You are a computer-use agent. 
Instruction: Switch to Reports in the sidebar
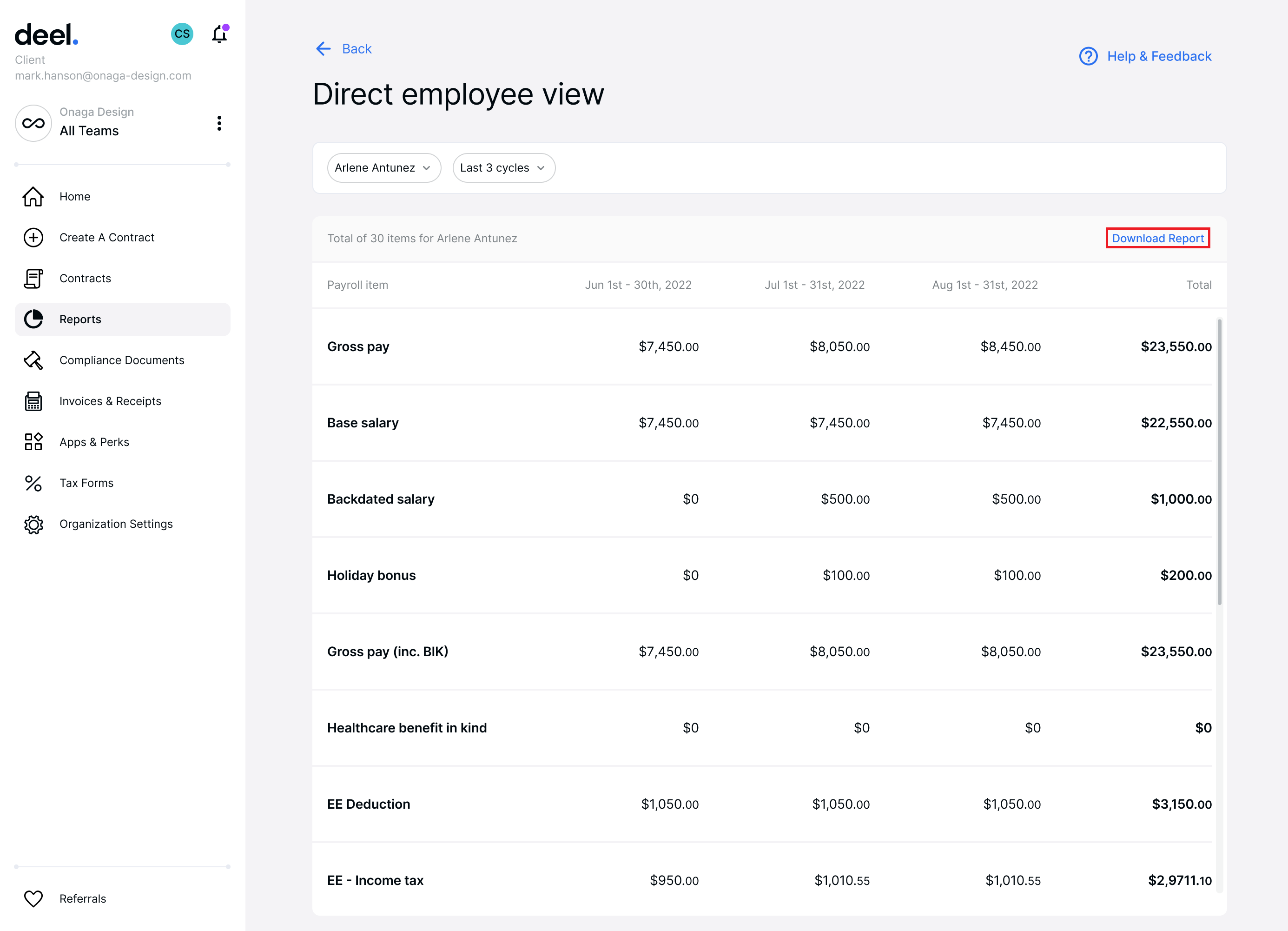tap(80, 319)
